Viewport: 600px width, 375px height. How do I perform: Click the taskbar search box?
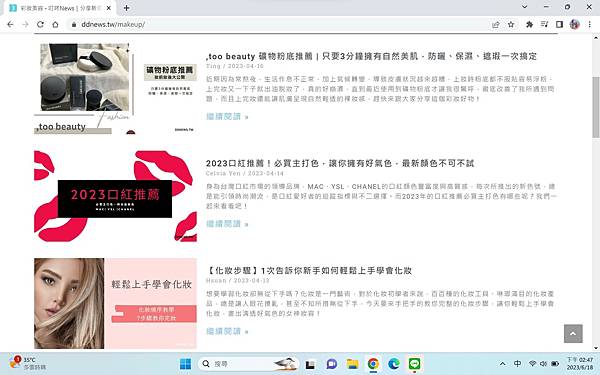pyautogui.click(x=249, y=364)
